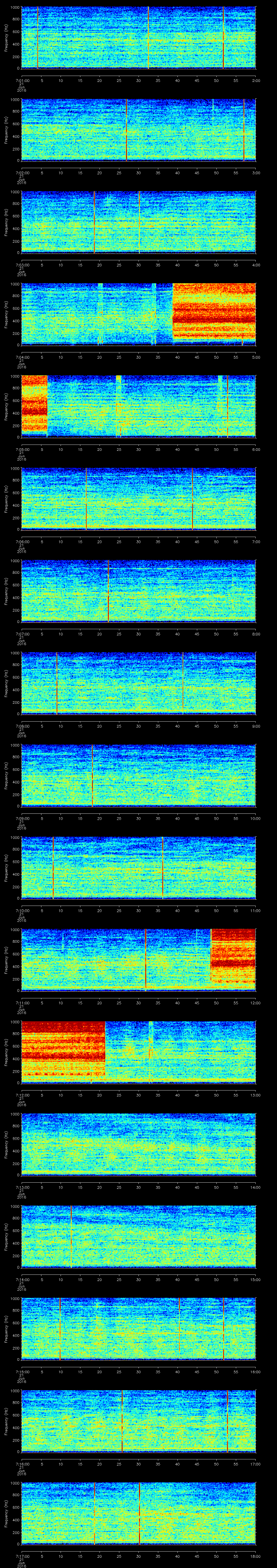Click the spike near 18 s in the 7:09:00 panel
The height and width of the screenshot is (1568, 277).
(93, 775)
